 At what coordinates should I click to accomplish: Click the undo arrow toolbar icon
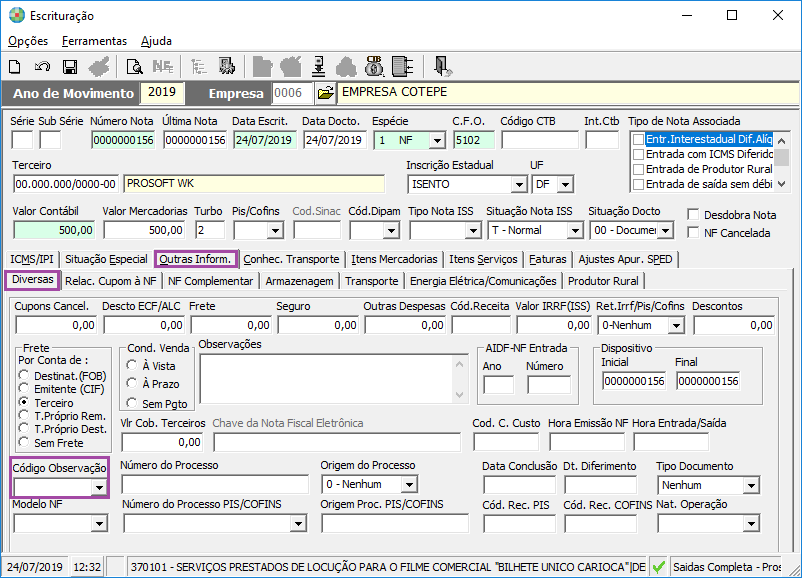click(x=42, y=67)
